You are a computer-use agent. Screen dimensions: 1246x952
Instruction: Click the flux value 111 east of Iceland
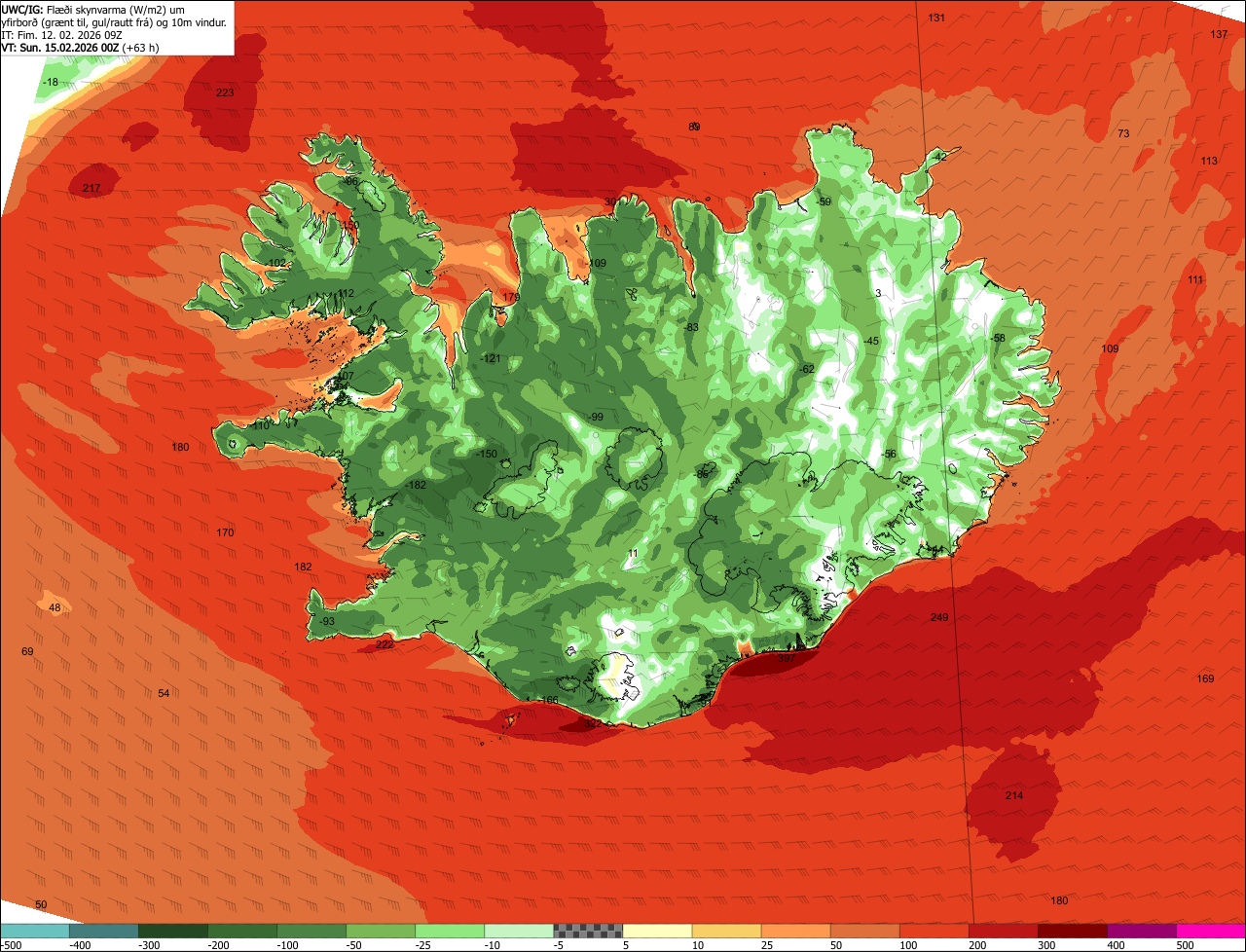pos(1195,279)
